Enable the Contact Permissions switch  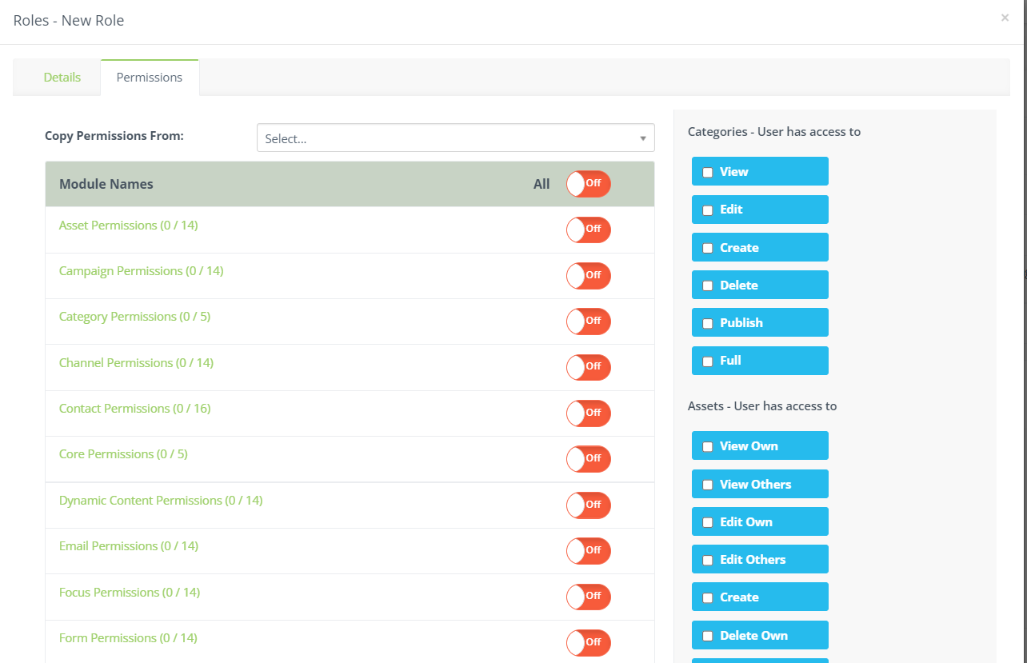[x=587, y=413]
